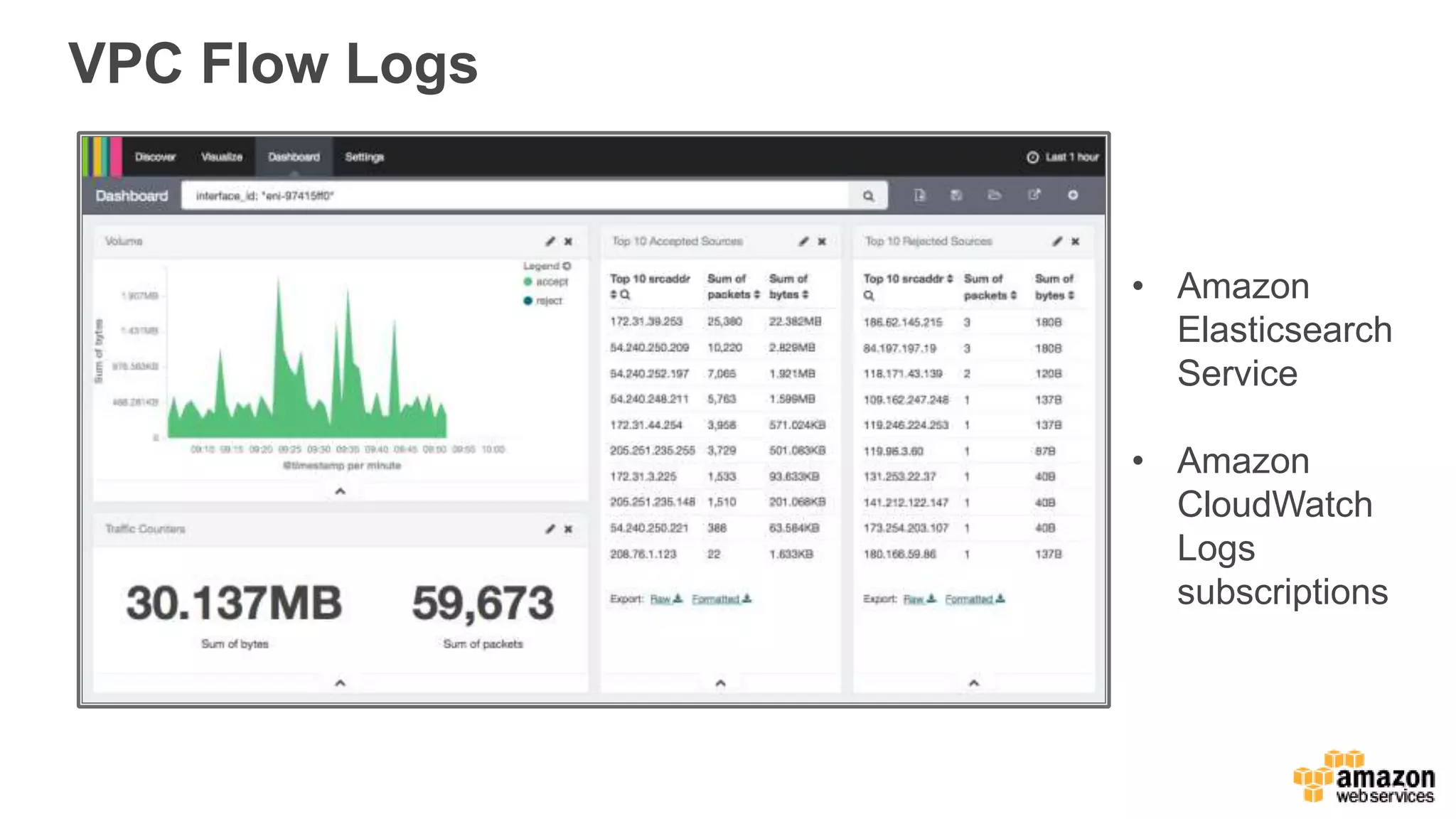The height and width of the screenshot is (819, 1456).
Task: Click the interface_id query search field
Action: click(515, 196)
